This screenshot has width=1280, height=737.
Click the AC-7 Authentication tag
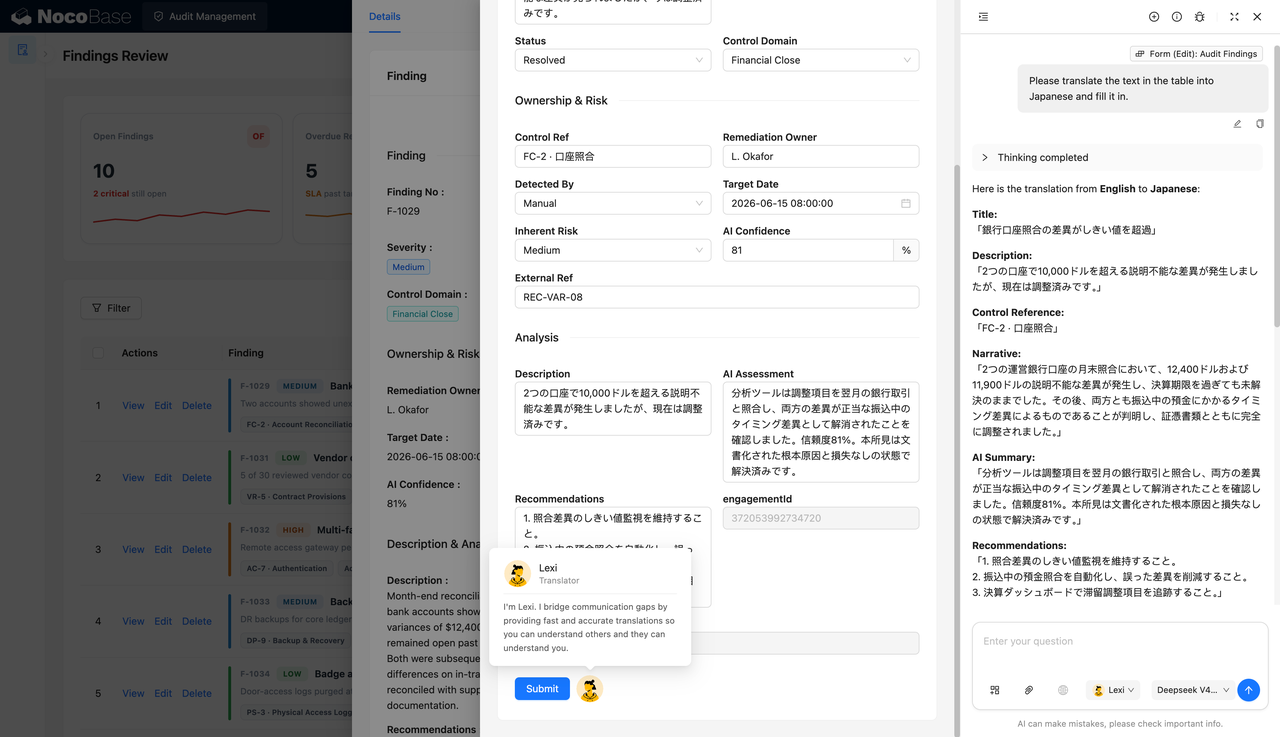click(287, 569)
